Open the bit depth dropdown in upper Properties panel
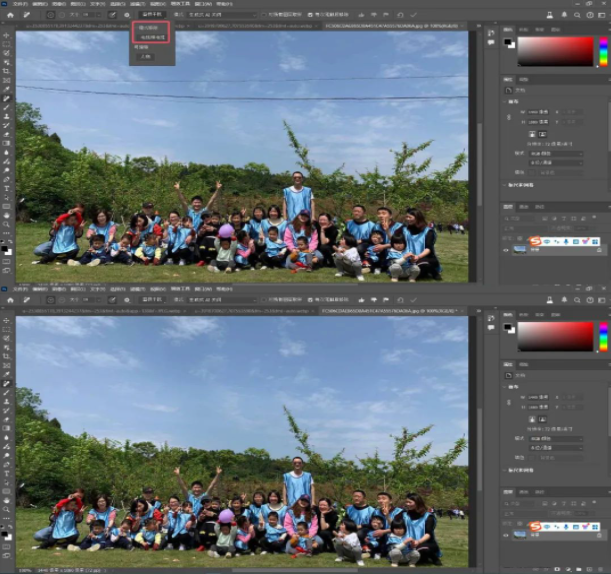The height and width of the screenshot is (574, 611). [555, 162]
